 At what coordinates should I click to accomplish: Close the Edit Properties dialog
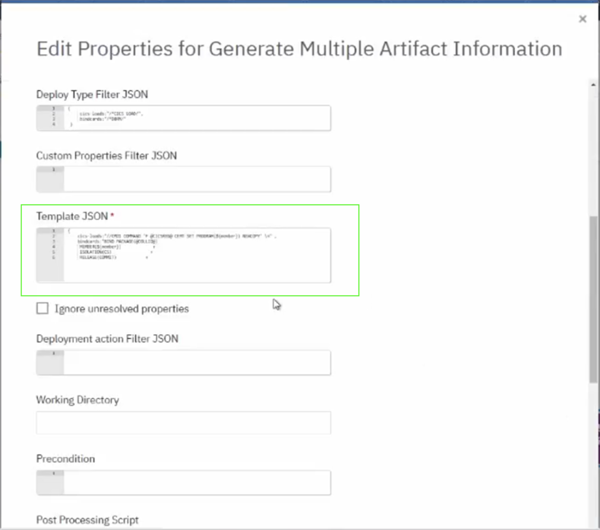coord(583,18)
